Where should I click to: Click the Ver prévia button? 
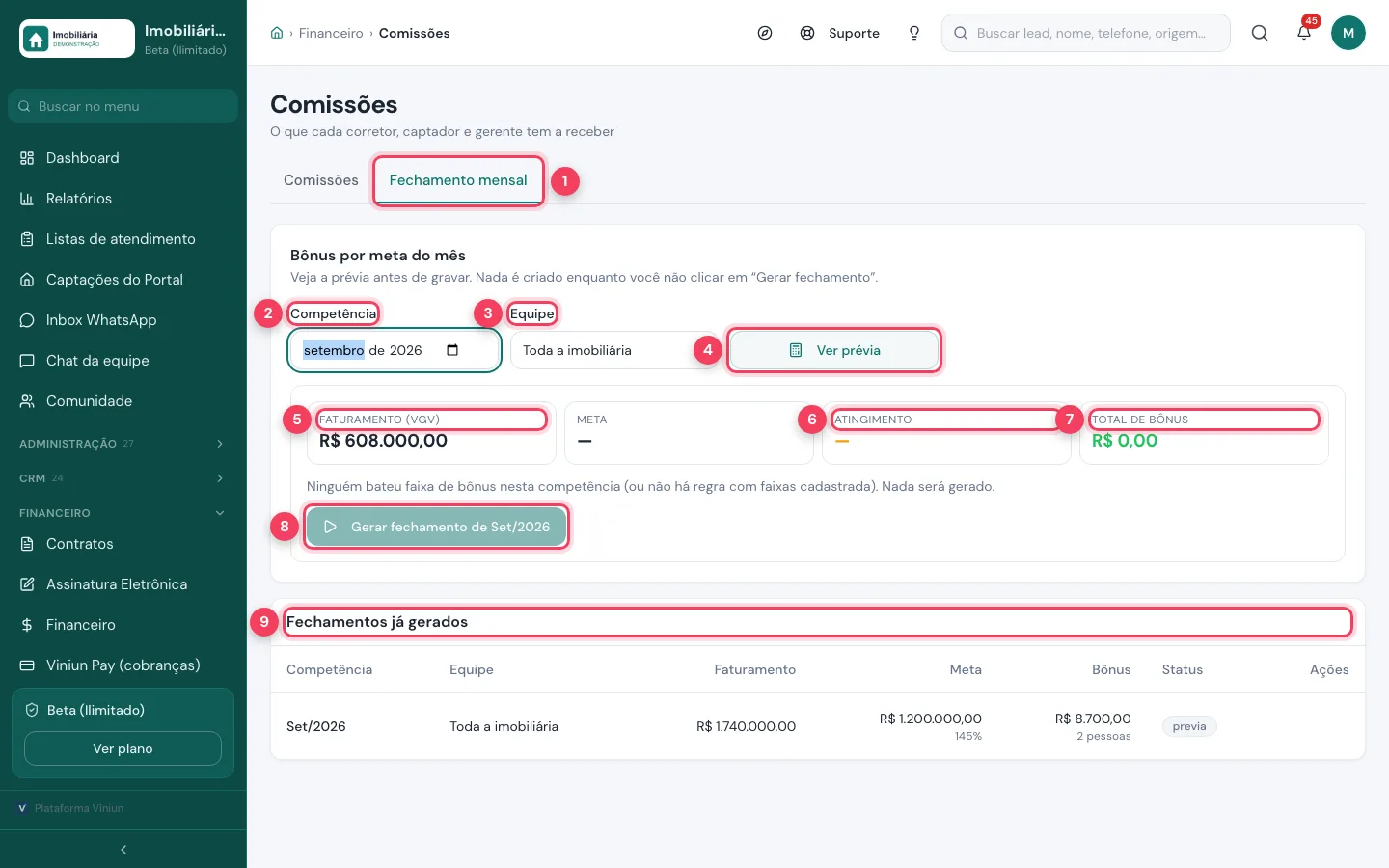pyautogui.click(x=834, y=350)
